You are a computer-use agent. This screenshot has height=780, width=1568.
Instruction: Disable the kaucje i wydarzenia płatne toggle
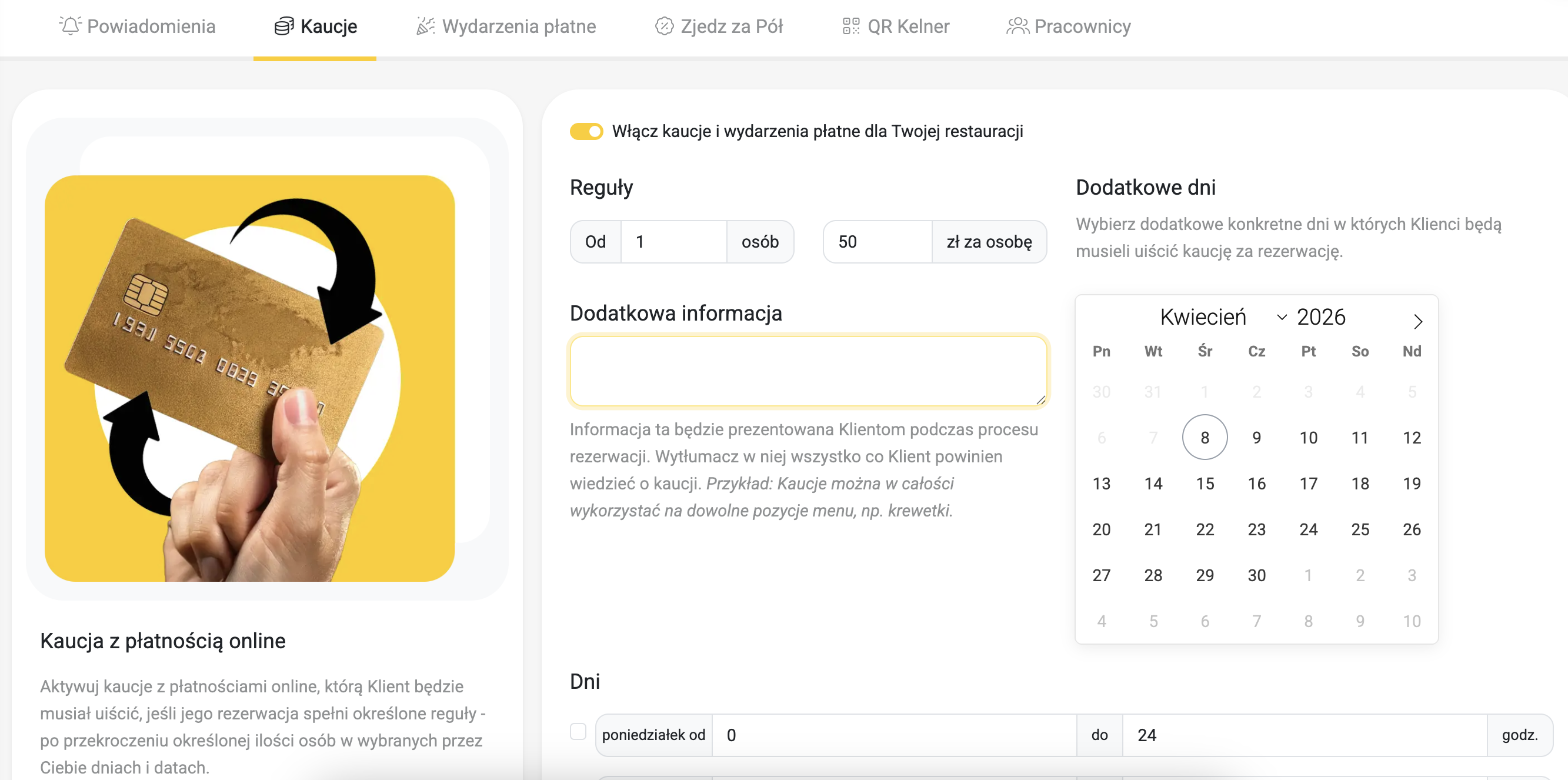[x=586, y=132]
